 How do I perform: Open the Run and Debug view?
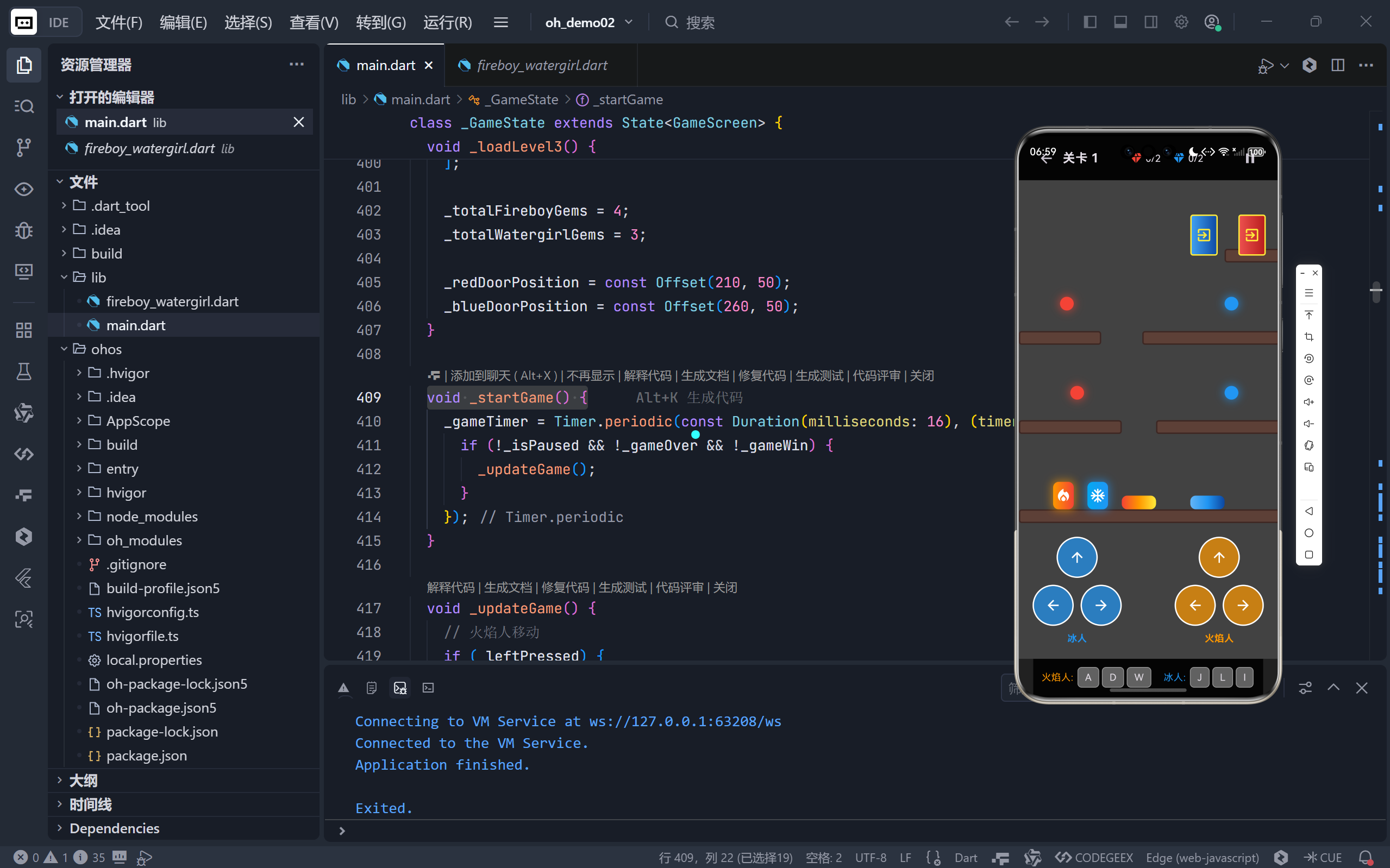[23, 231]
